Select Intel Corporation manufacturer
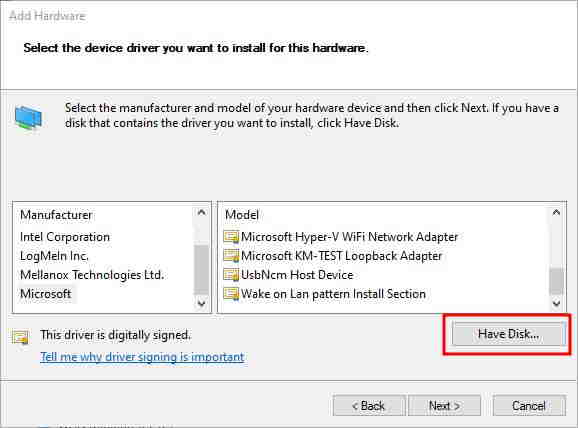Image resolution: width=578 pixels, height=428 pixels. [x=65, y=237]
